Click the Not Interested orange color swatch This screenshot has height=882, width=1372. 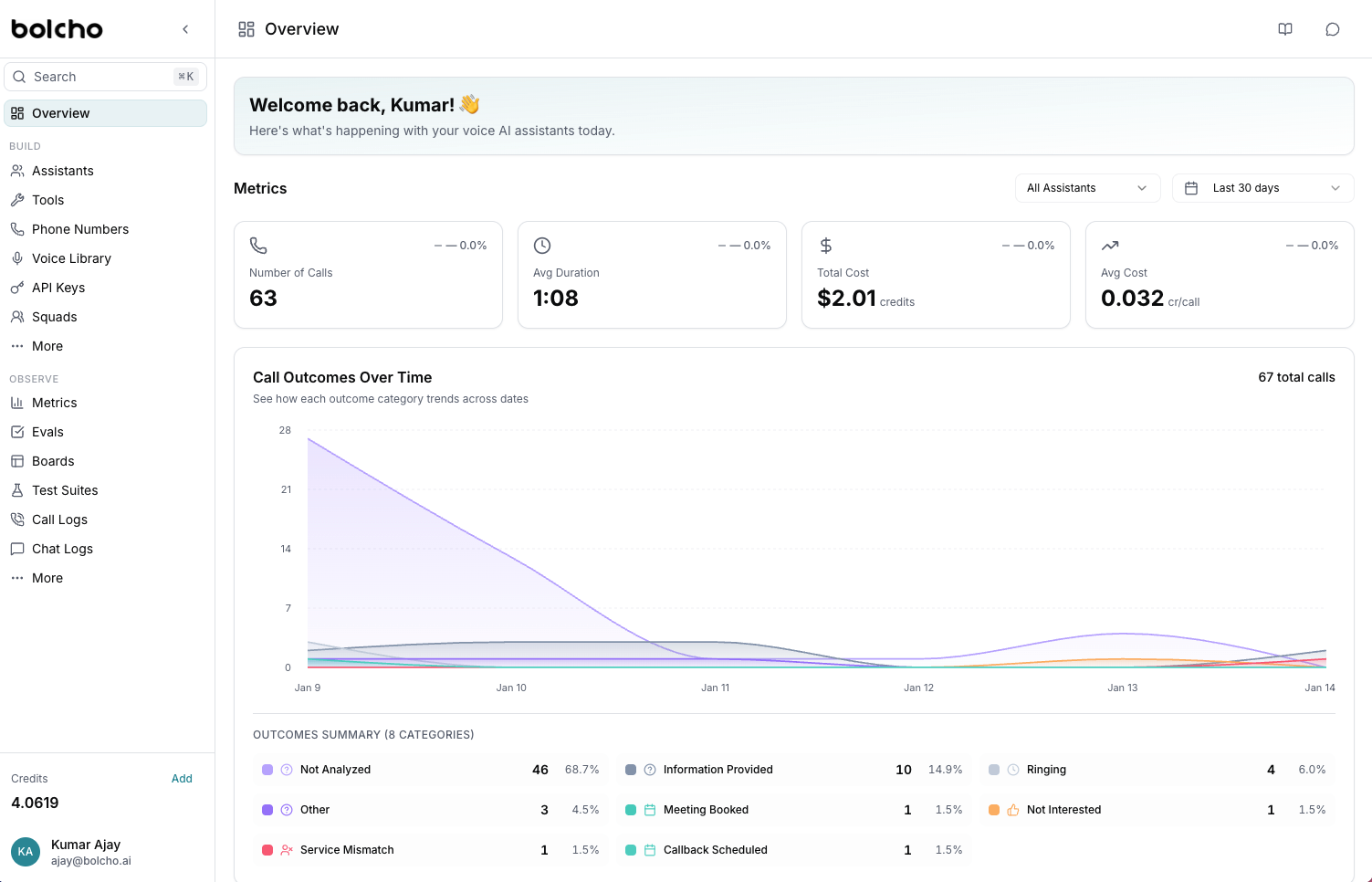click(x=994, y=810)
